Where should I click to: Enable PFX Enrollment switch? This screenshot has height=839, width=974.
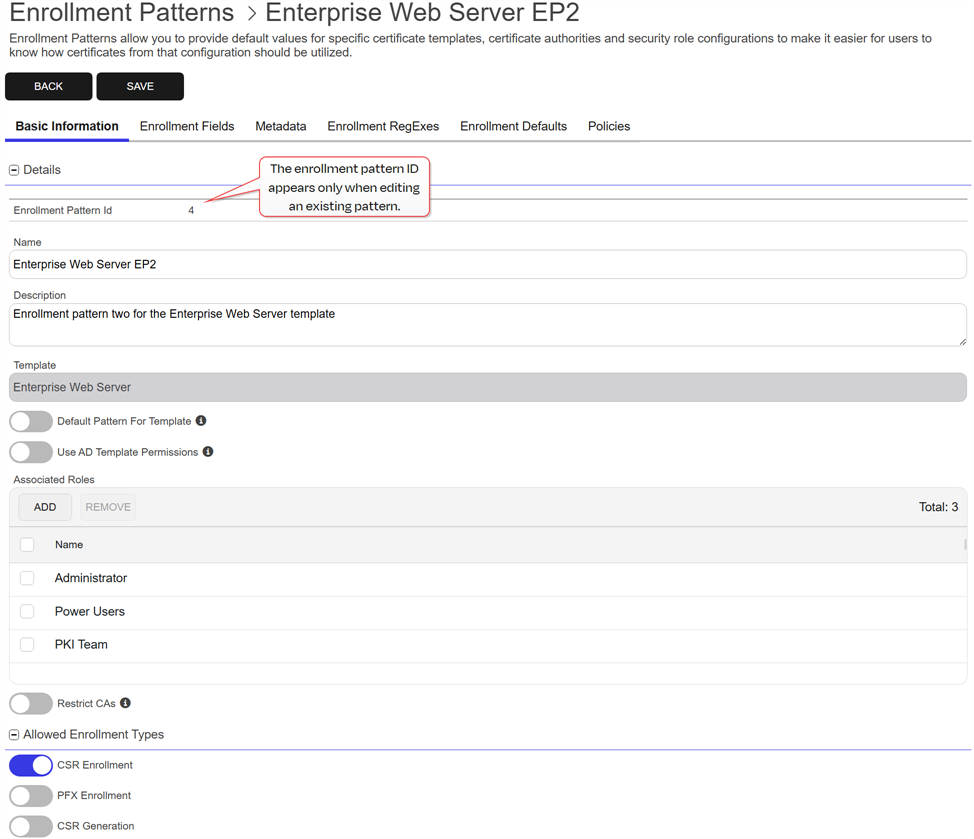tap(31, 796)
